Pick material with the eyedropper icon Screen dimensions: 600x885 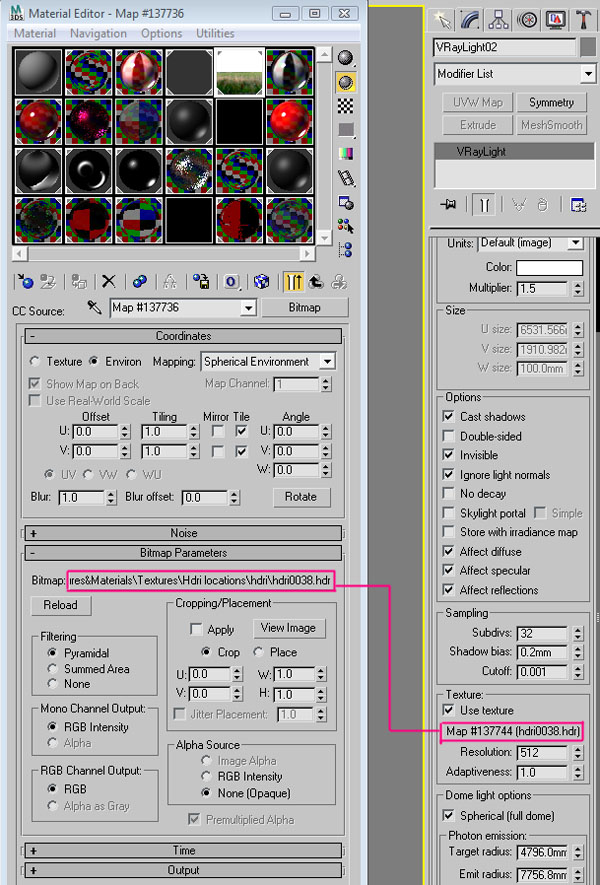[x=94, y=308]
